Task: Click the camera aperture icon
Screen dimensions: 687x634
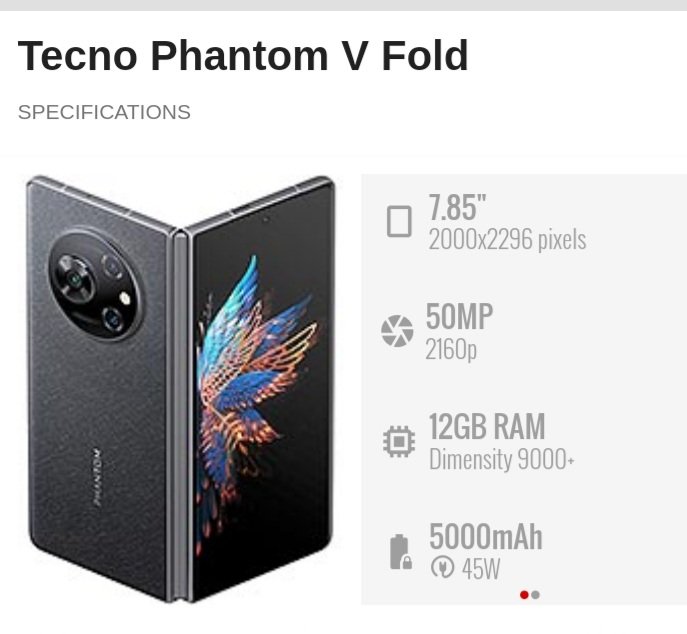Action: pyautogui.click(x=397, y=331)
